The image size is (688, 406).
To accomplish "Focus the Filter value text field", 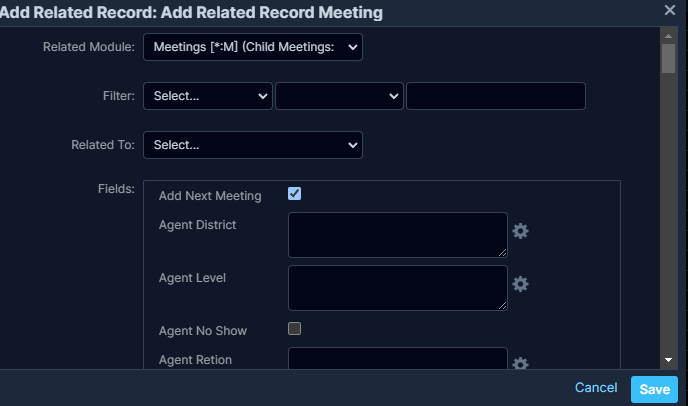I will [x=495, y=96].
